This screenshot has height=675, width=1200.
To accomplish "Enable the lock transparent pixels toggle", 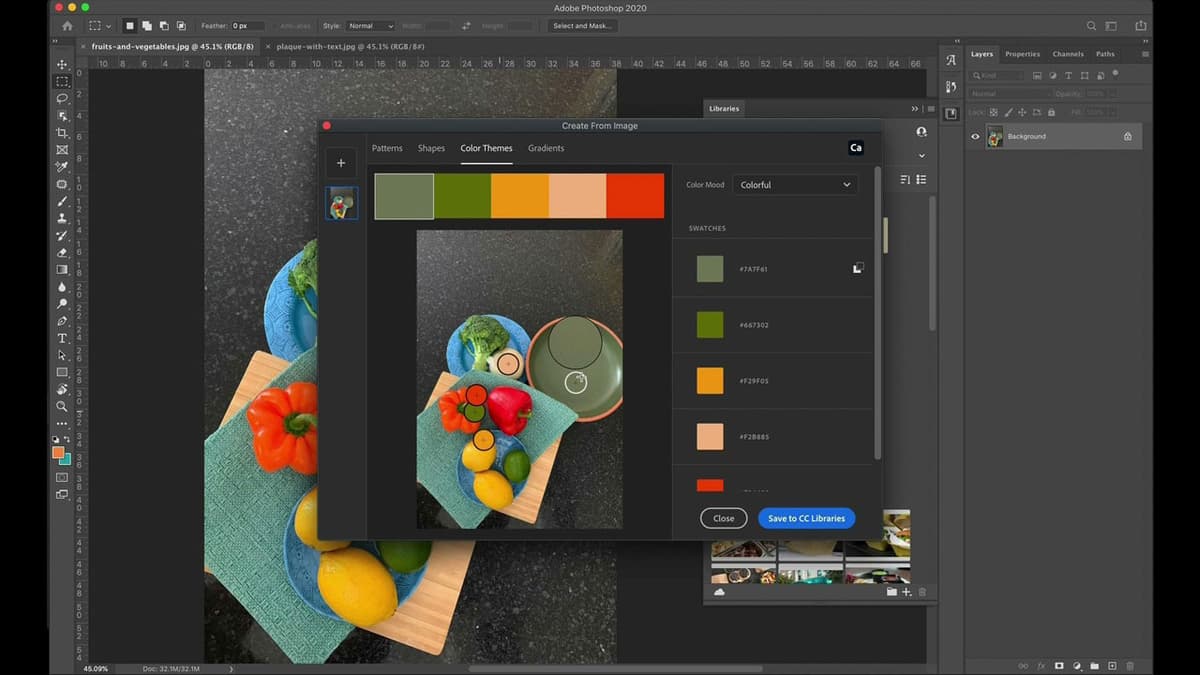I will click(993, 112).
